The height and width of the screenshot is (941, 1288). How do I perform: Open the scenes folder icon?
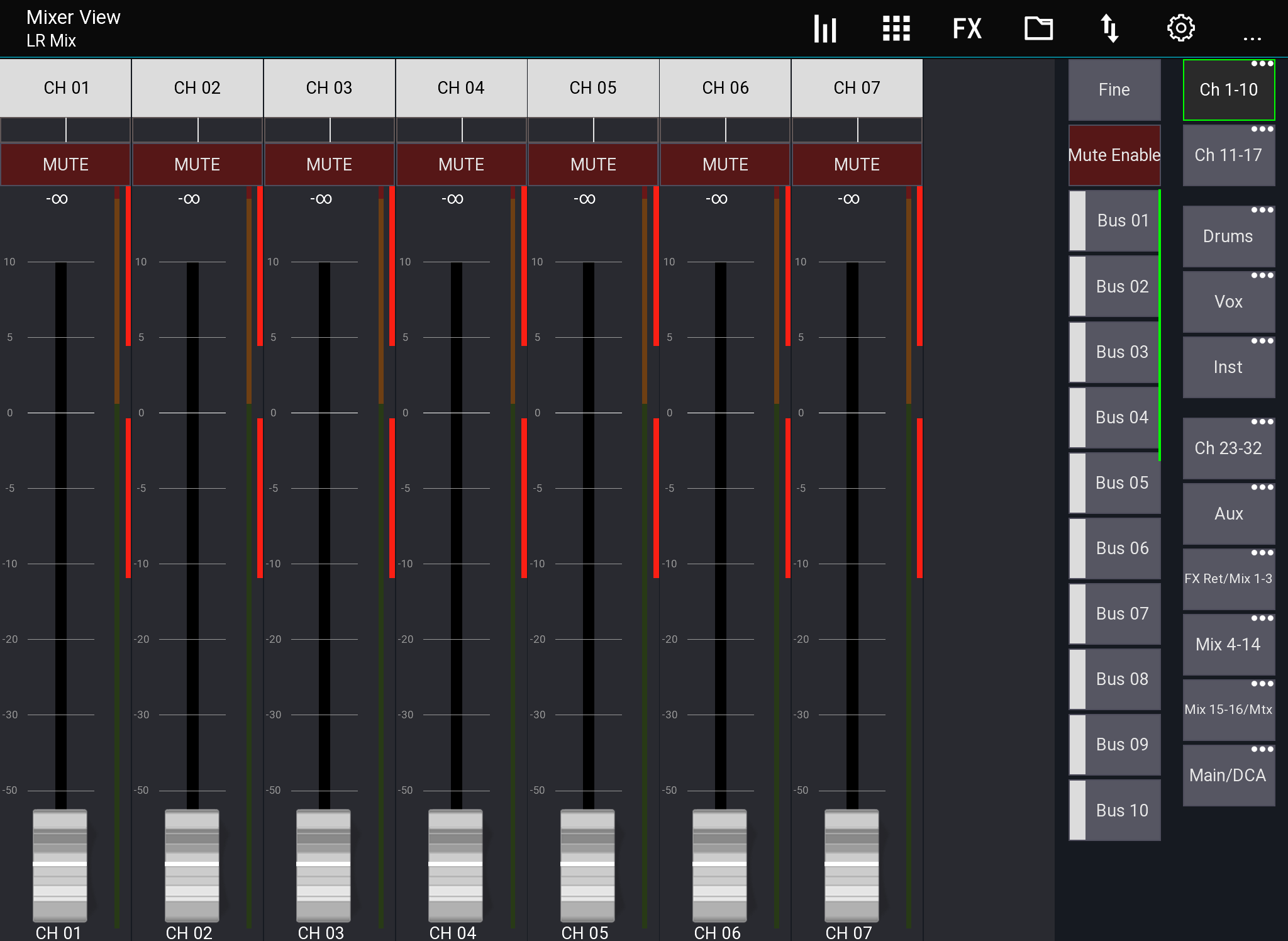pyautogui.click(x=1038, y=28)
